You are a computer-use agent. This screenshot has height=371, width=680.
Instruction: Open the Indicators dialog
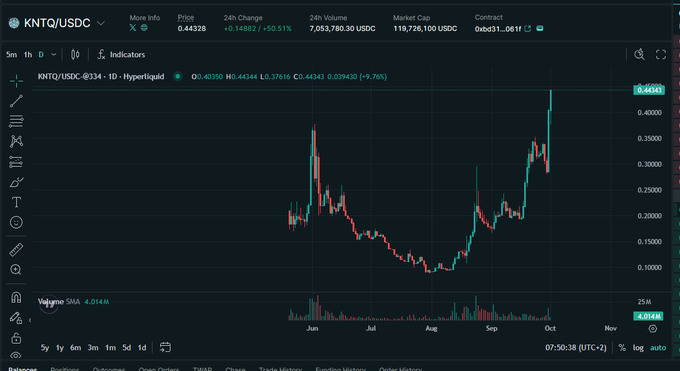coord(121,55)
